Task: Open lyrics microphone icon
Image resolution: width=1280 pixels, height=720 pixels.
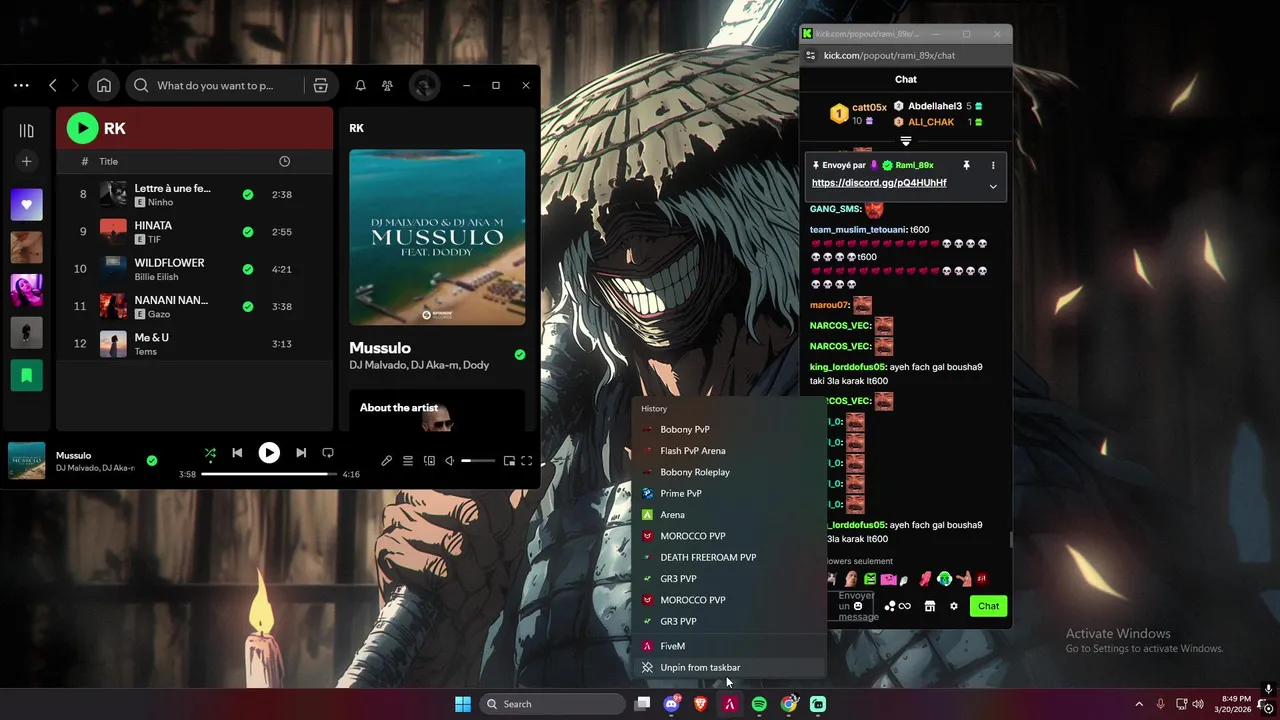Action: point(387,461)
